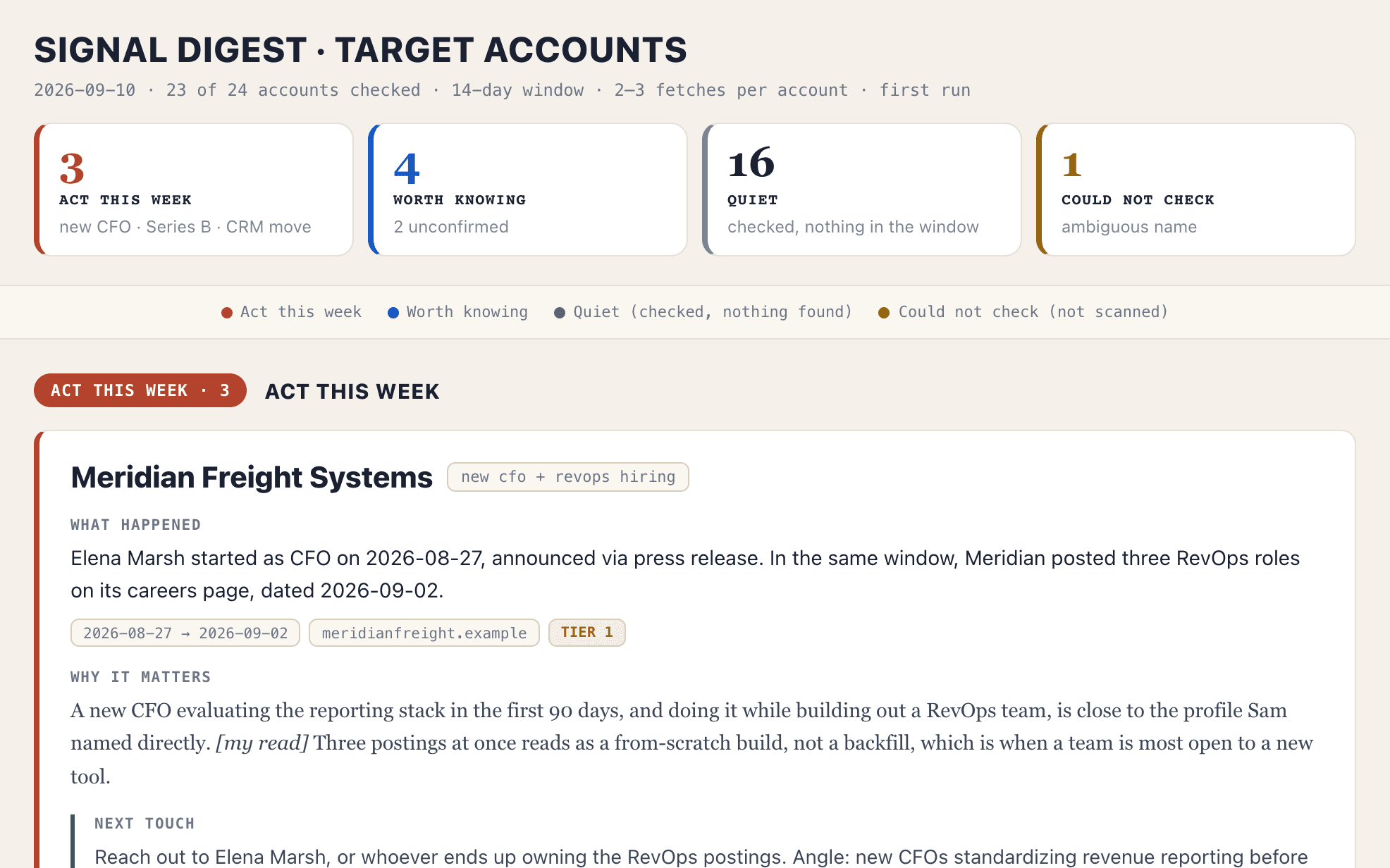Open the Worth Knowing summary card

click(528, 190)
